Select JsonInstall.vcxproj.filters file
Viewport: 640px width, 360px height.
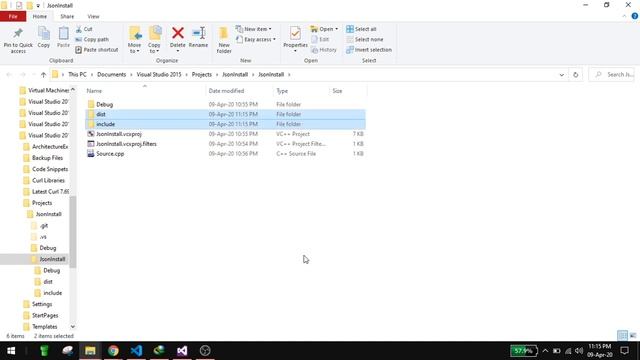(x=225, y=144)
